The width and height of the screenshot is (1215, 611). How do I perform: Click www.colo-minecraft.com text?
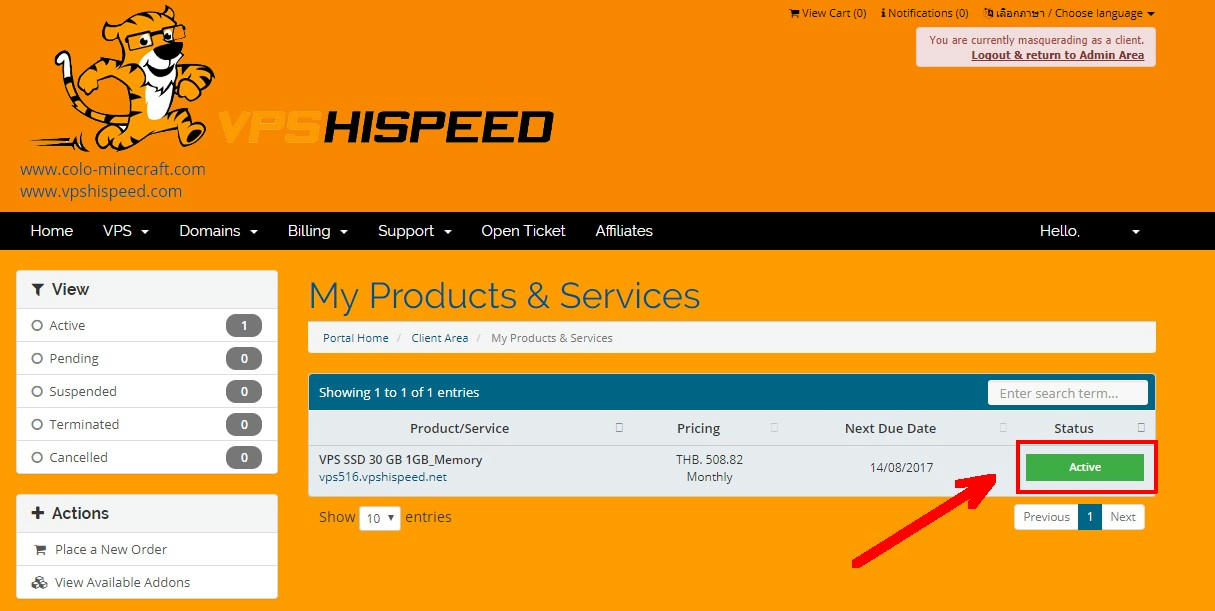[113, 169]
